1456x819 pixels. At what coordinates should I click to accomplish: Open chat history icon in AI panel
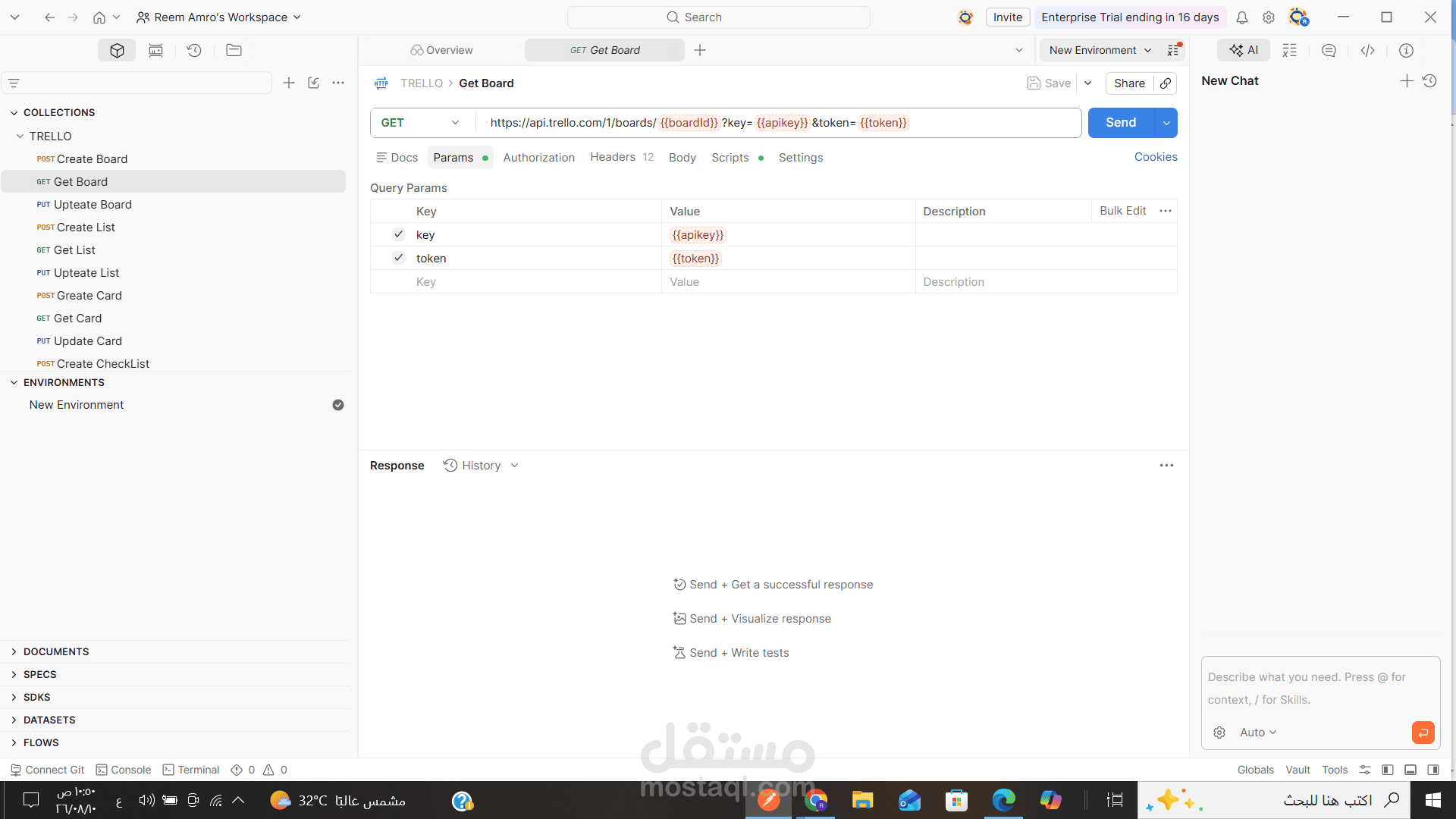tap(1429, 80)
